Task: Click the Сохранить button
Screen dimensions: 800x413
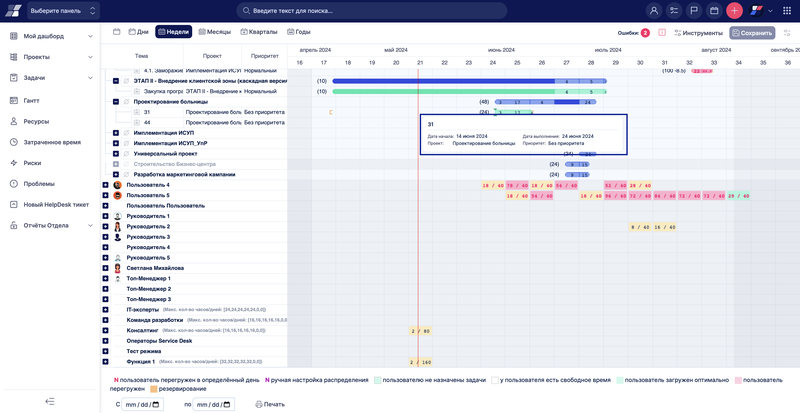Action: [752, 33]
